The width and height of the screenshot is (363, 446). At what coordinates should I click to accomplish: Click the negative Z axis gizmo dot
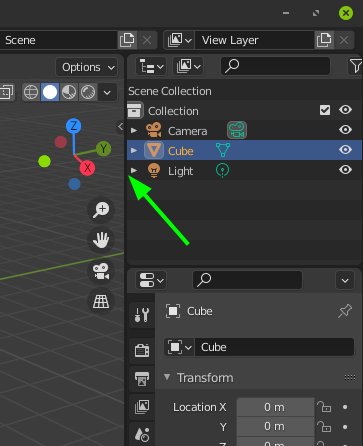pos(74,184)
